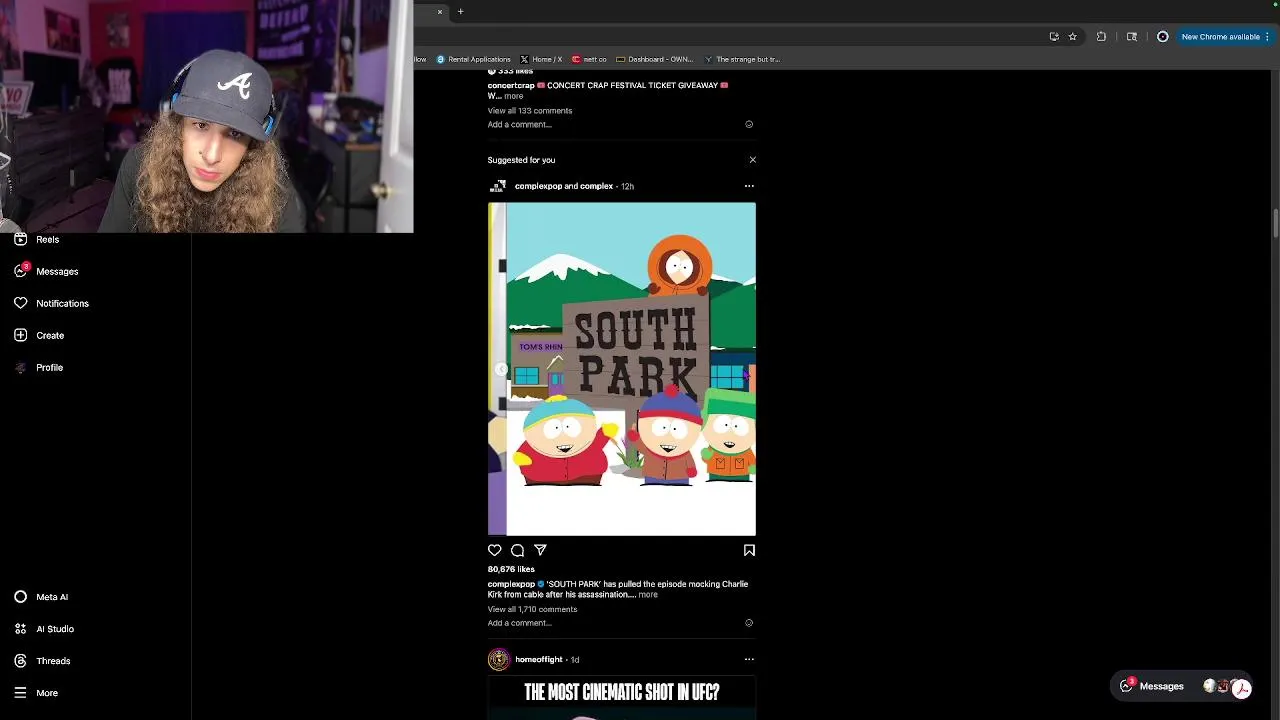Expand the concertcrap caption with more
1280x720 pixels.
pos(513,96)
